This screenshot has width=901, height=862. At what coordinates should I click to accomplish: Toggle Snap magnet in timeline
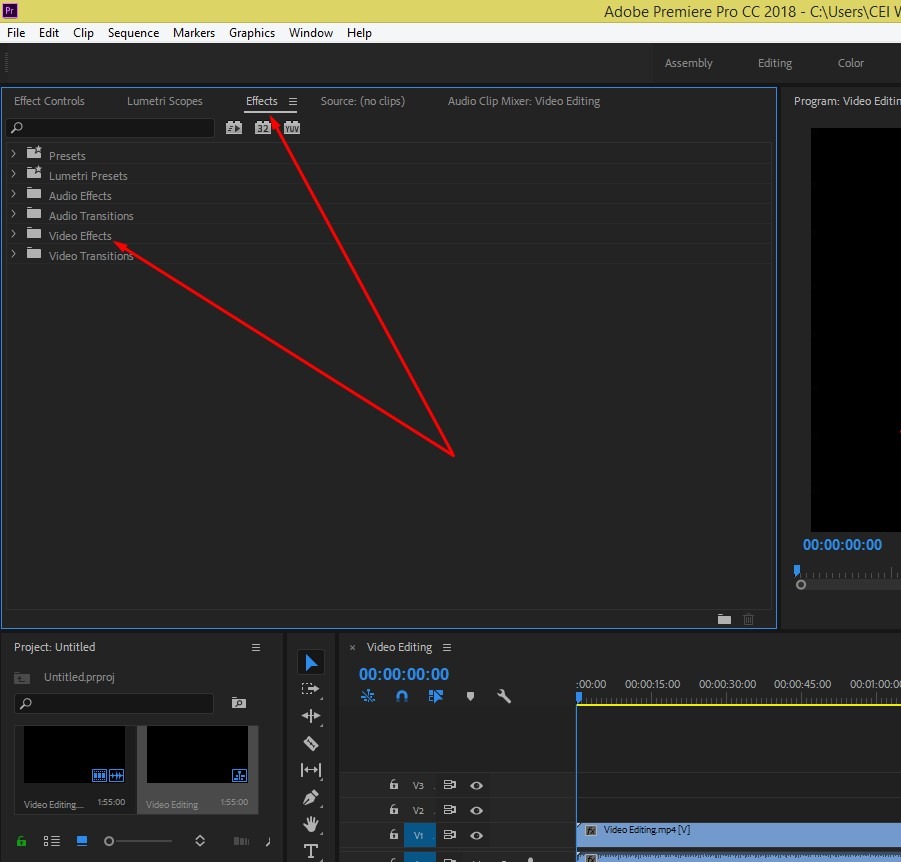point(402,696)
